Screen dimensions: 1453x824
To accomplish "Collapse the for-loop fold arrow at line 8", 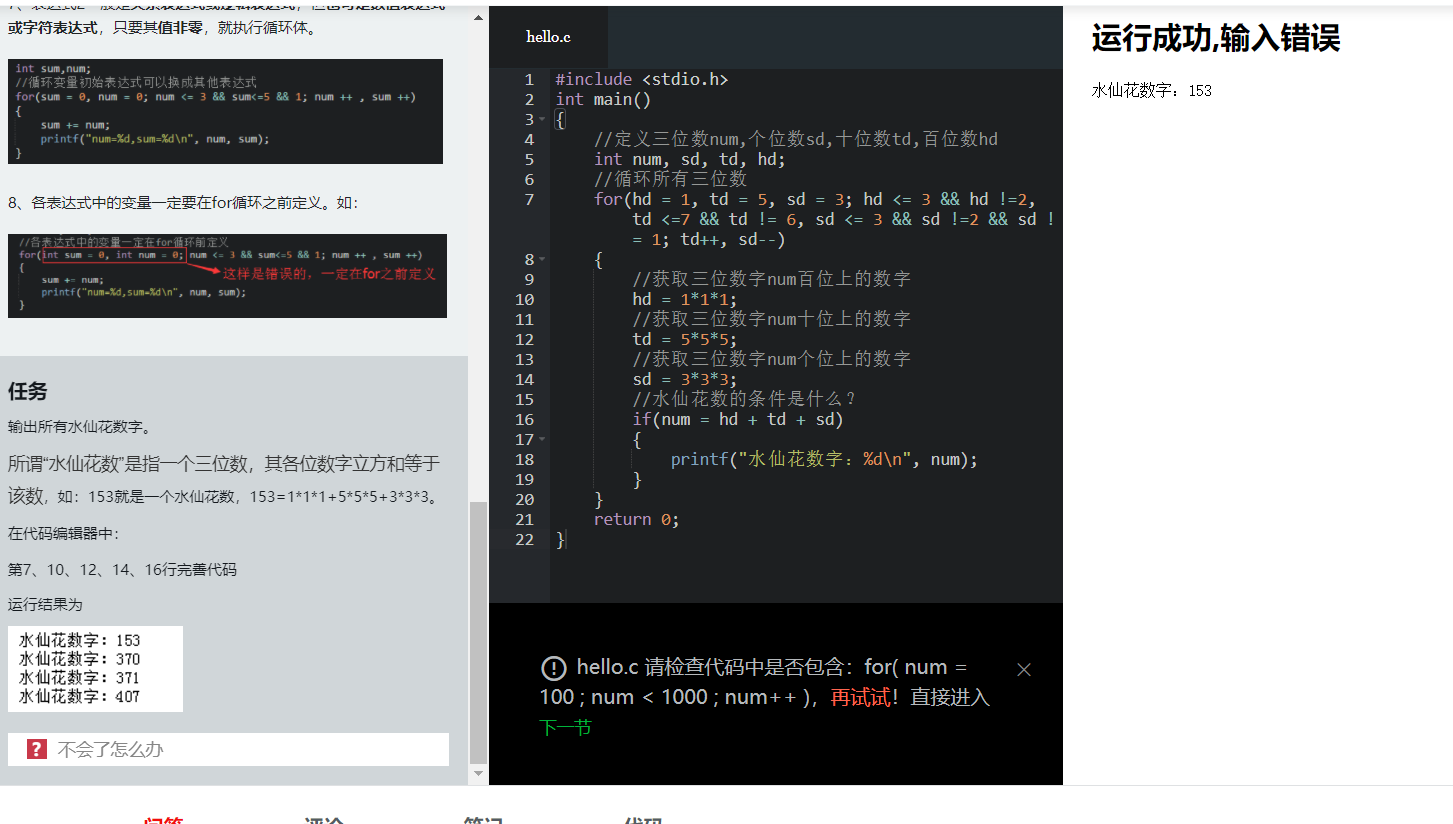I will (542, 259).
